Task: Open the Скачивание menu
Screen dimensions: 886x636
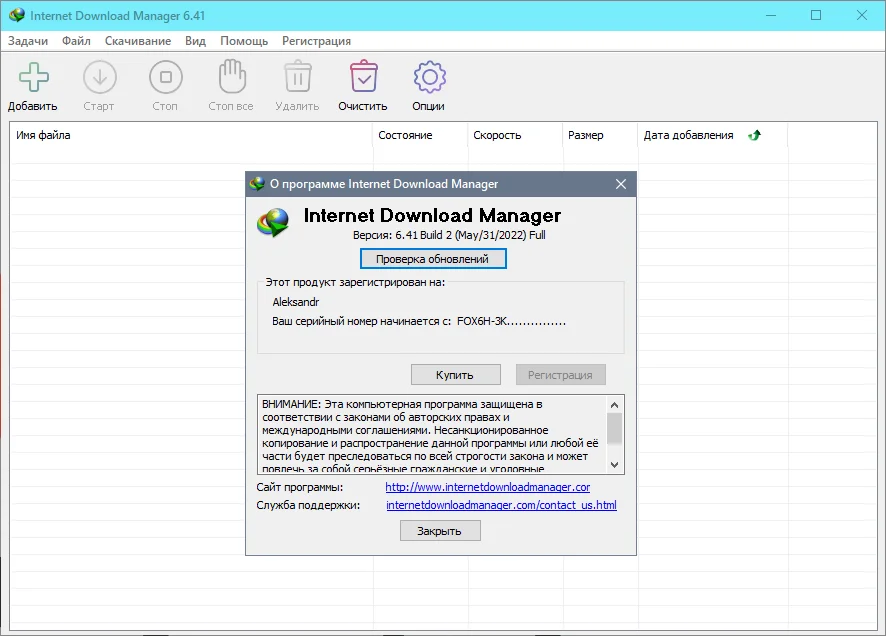Action: 138,41
